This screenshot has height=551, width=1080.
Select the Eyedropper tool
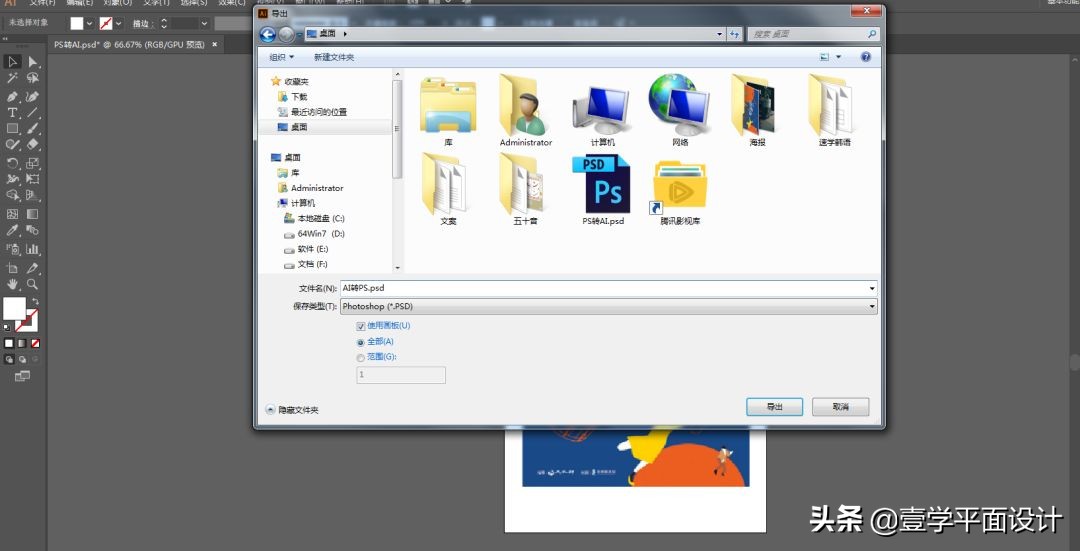click(x=12, y=231)
